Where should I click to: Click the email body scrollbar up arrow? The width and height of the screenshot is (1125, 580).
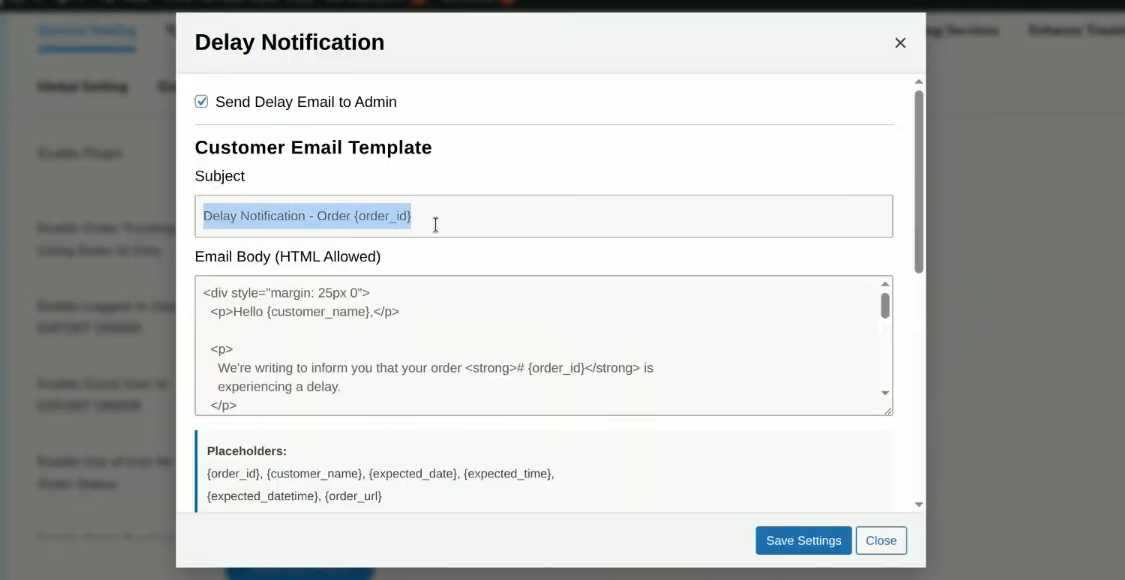[885, 284]
